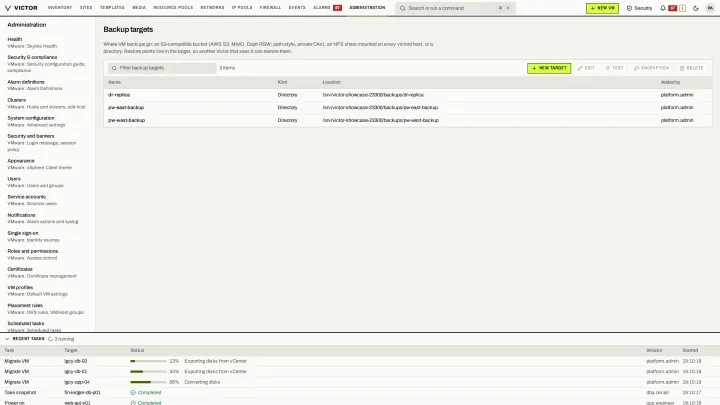Screen dimensions: 720x405
Task: Open the Templates menu
Action: click(x=112, y=8)
